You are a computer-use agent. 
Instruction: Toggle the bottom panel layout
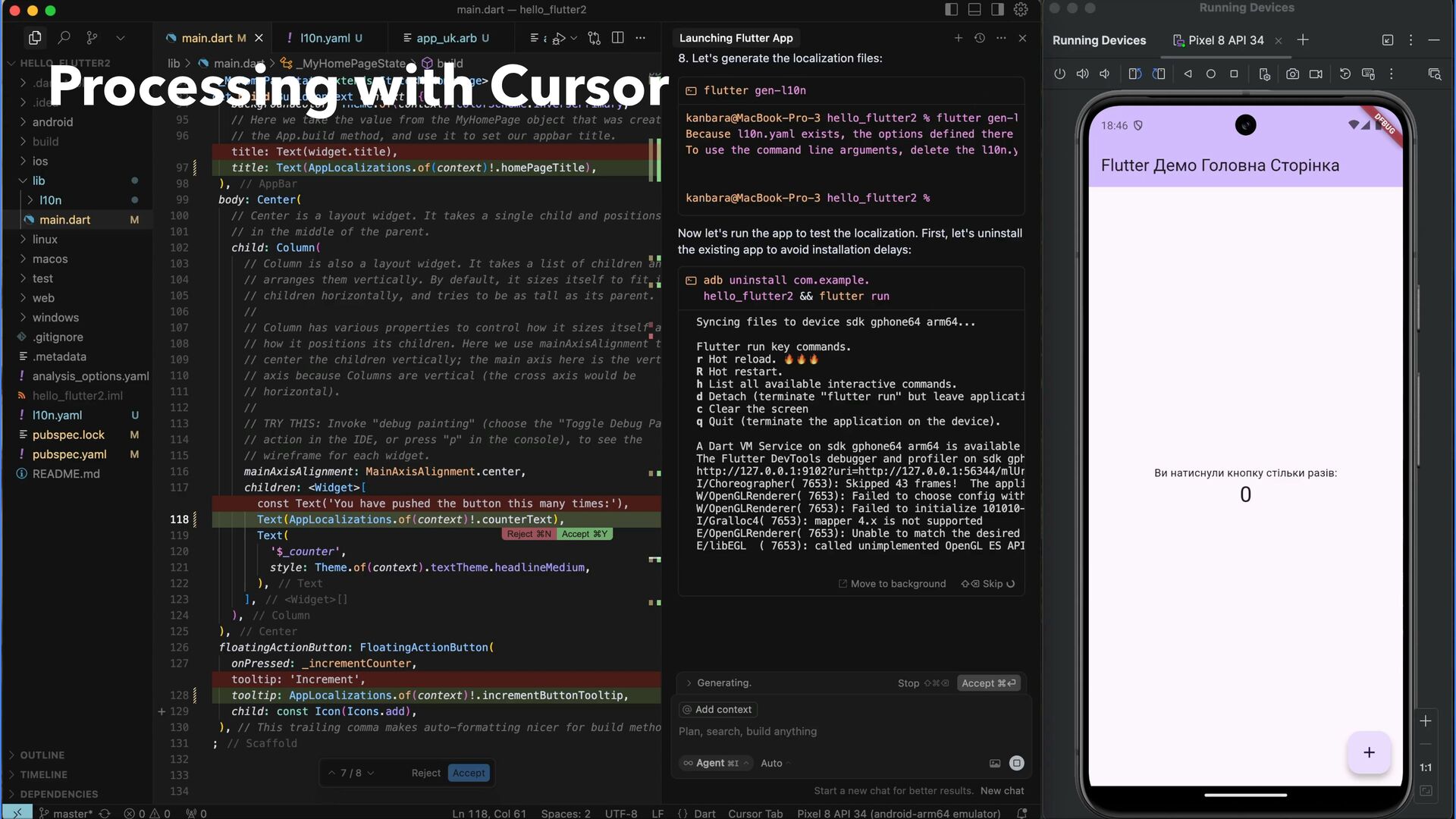tap(974, 10)
